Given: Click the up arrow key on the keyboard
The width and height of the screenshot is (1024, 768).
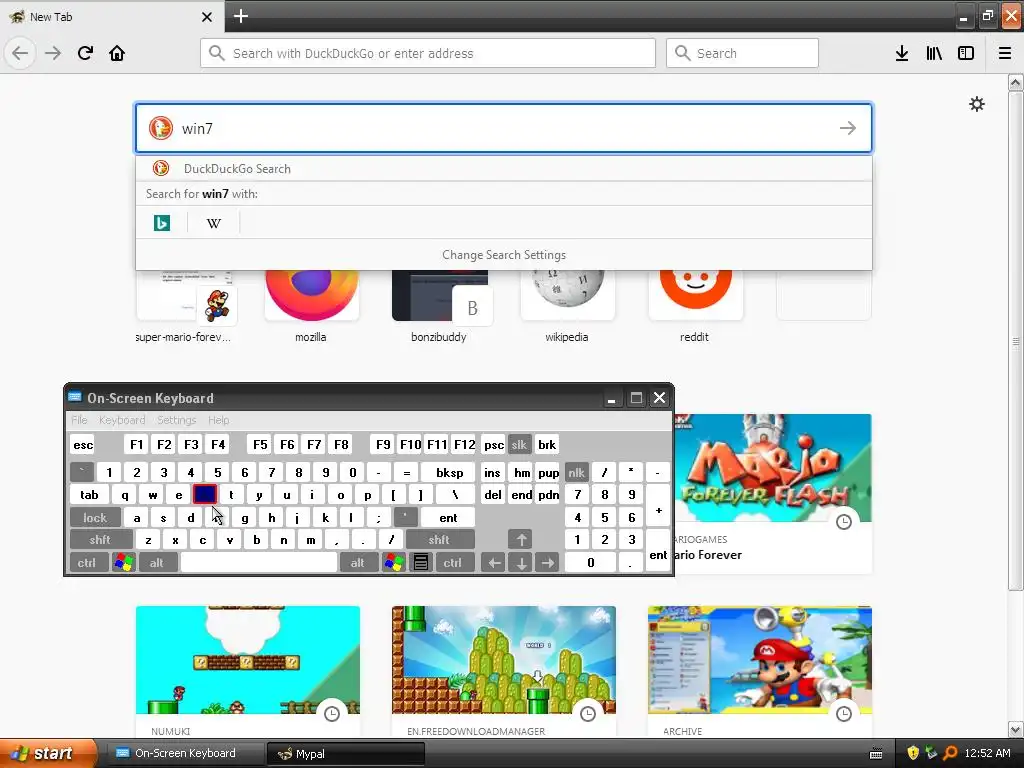Looking at the screenshot, I should (x=520, y=539).
